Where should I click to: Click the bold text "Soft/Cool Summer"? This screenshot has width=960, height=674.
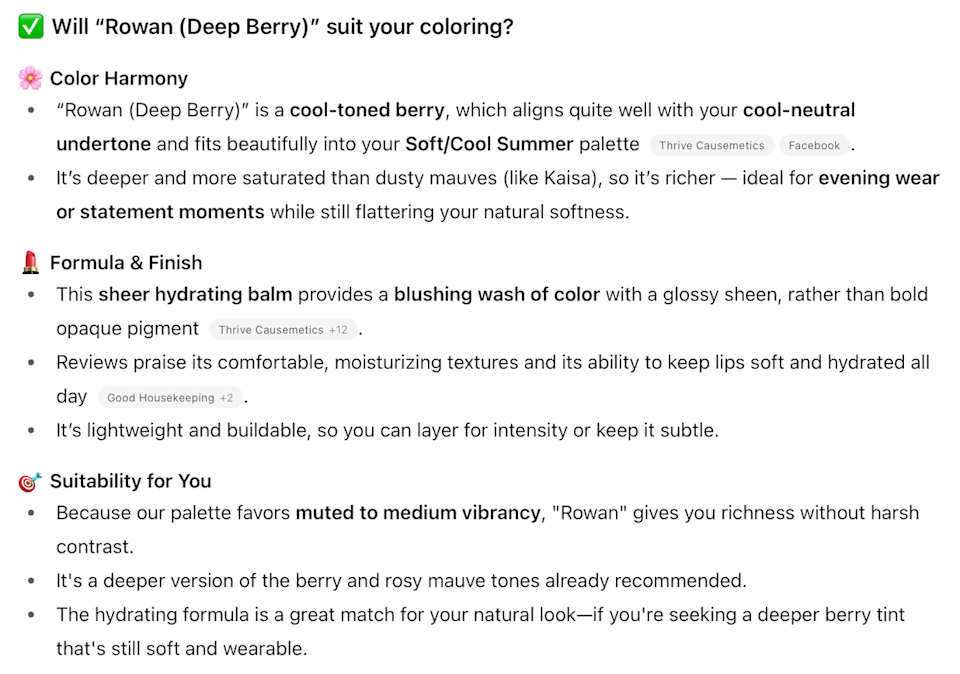click(489, 144)
